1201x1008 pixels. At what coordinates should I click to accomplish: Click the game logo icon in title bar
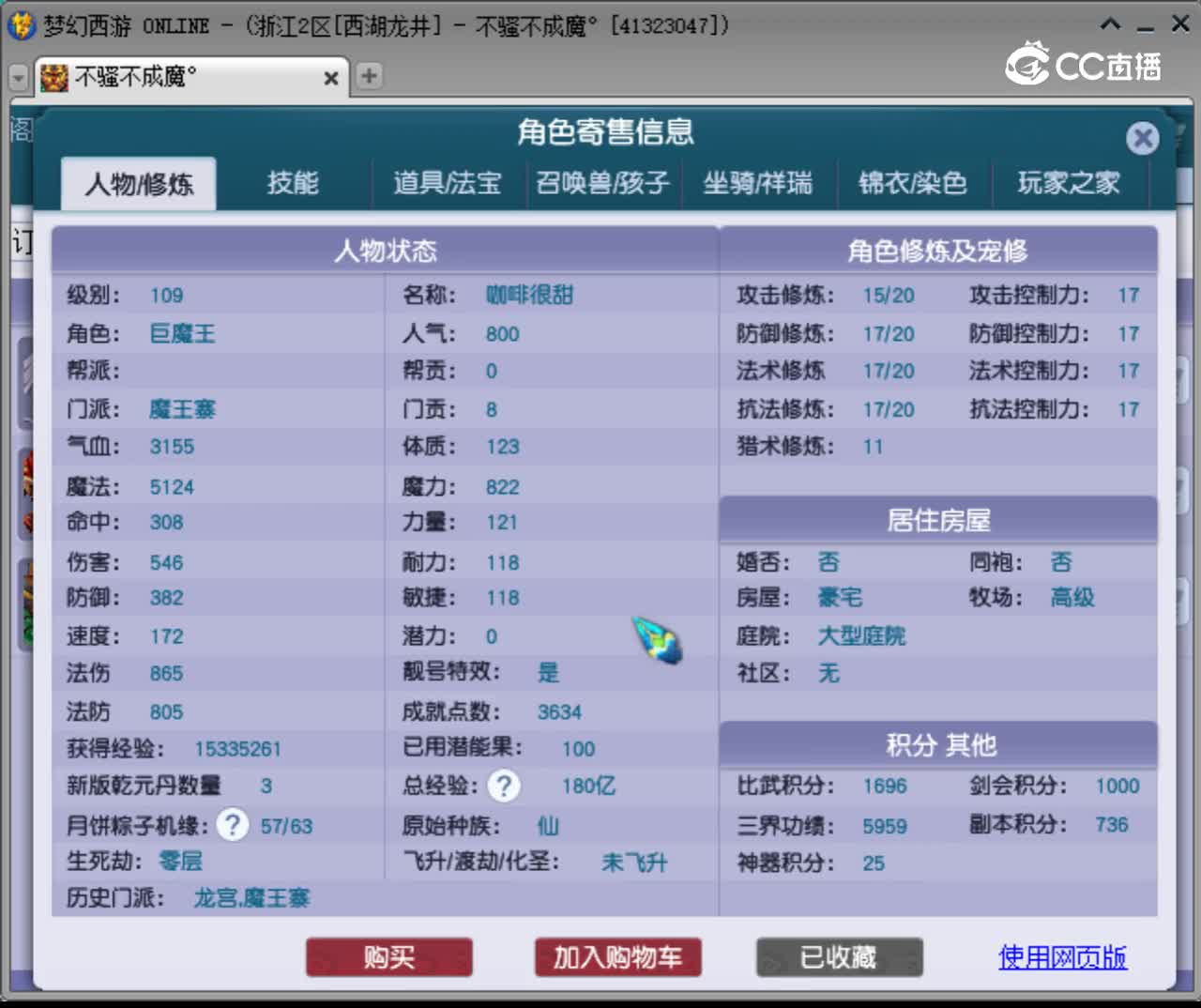pos(21,25)
